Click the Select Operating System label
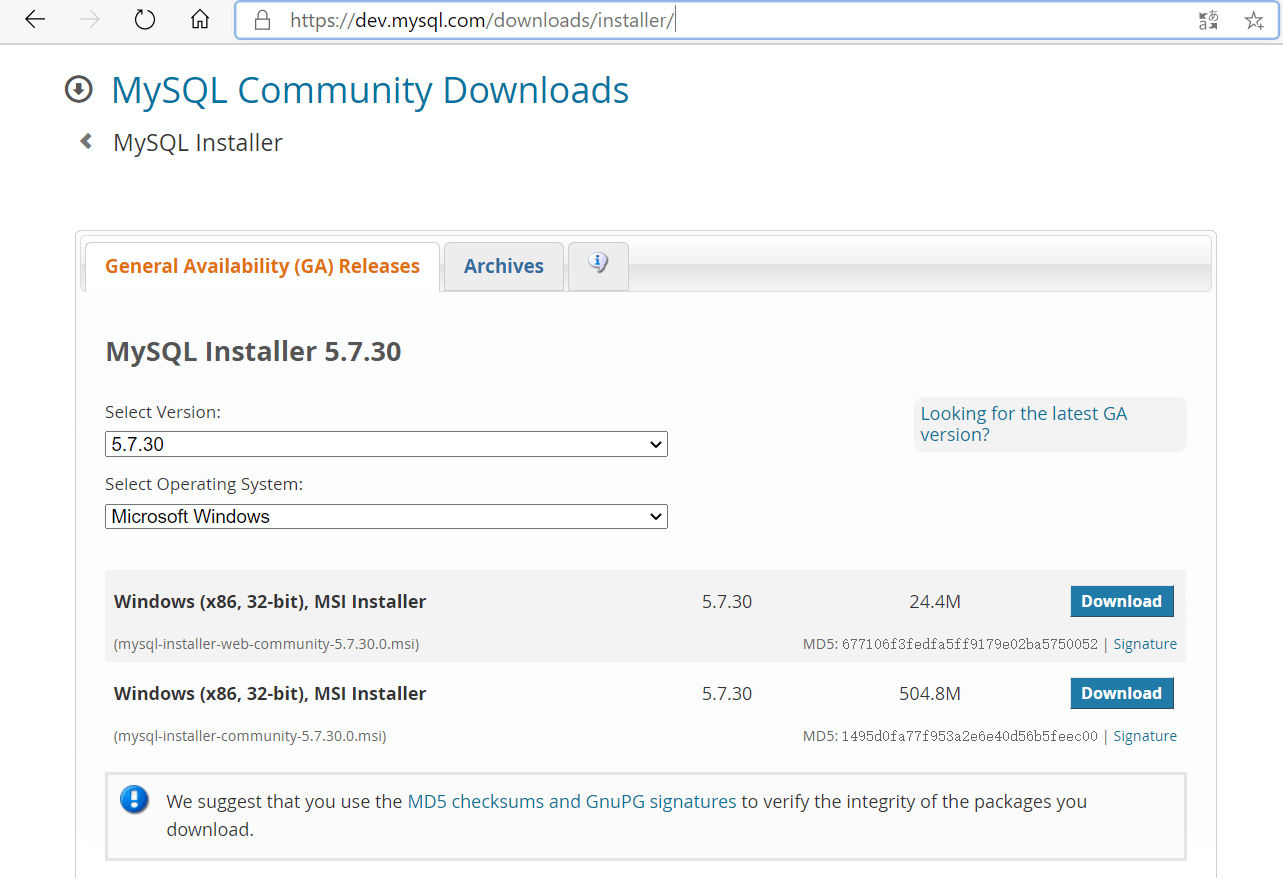 (x=204, y=484)
